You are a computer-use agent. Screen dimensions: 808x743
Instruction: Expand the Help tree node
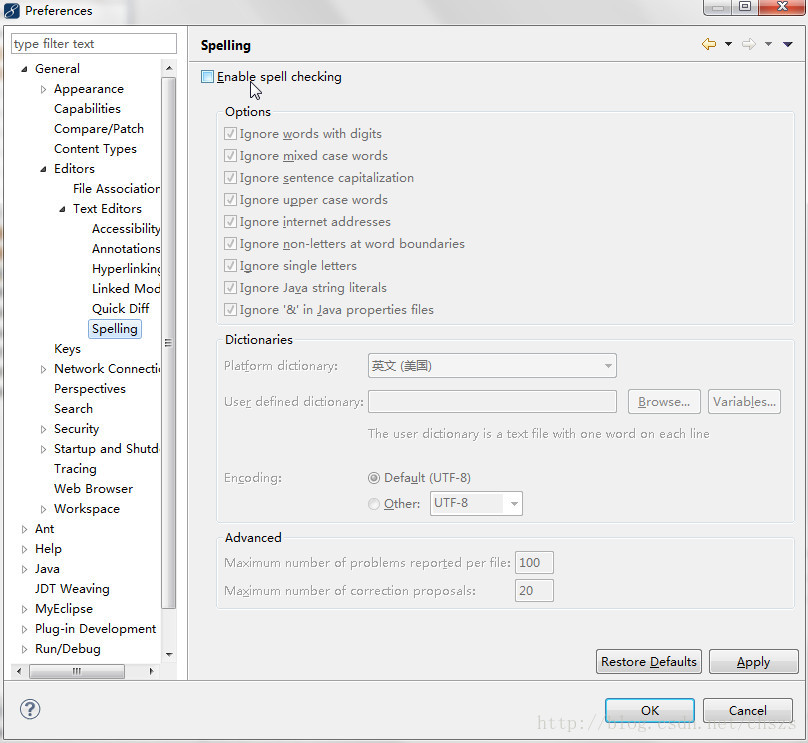[x=24, y=549]
